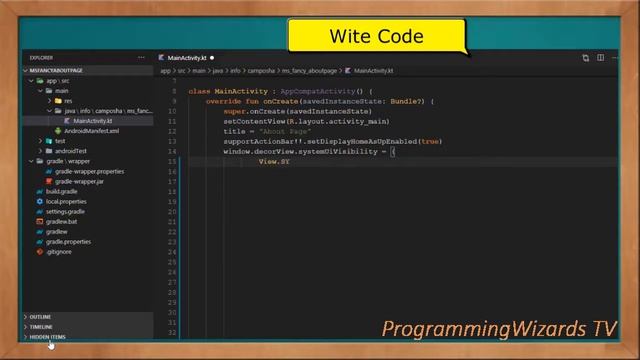
Task: Open AndroidManifest.xml file
Action: click(91, 131)
